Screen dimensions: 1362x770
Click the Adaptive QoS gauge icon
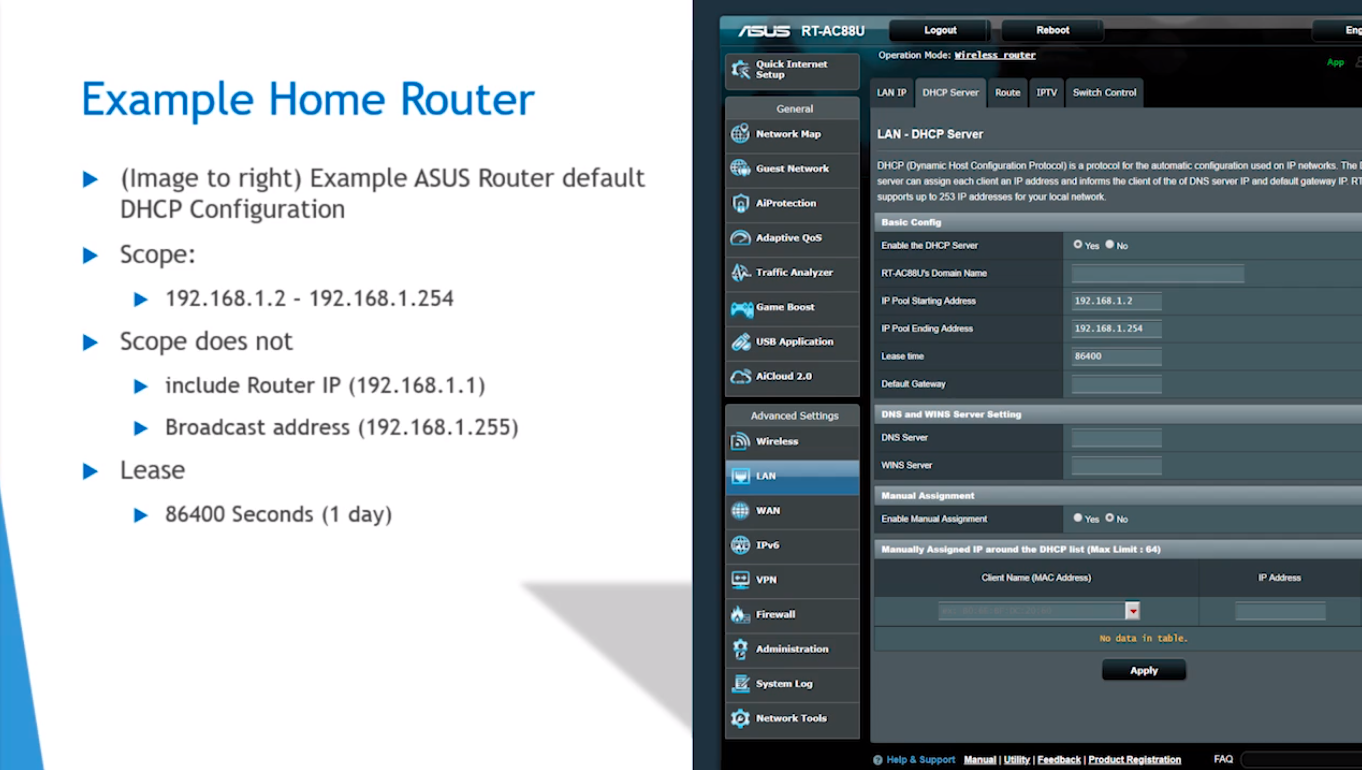click(x=740, y=238)
